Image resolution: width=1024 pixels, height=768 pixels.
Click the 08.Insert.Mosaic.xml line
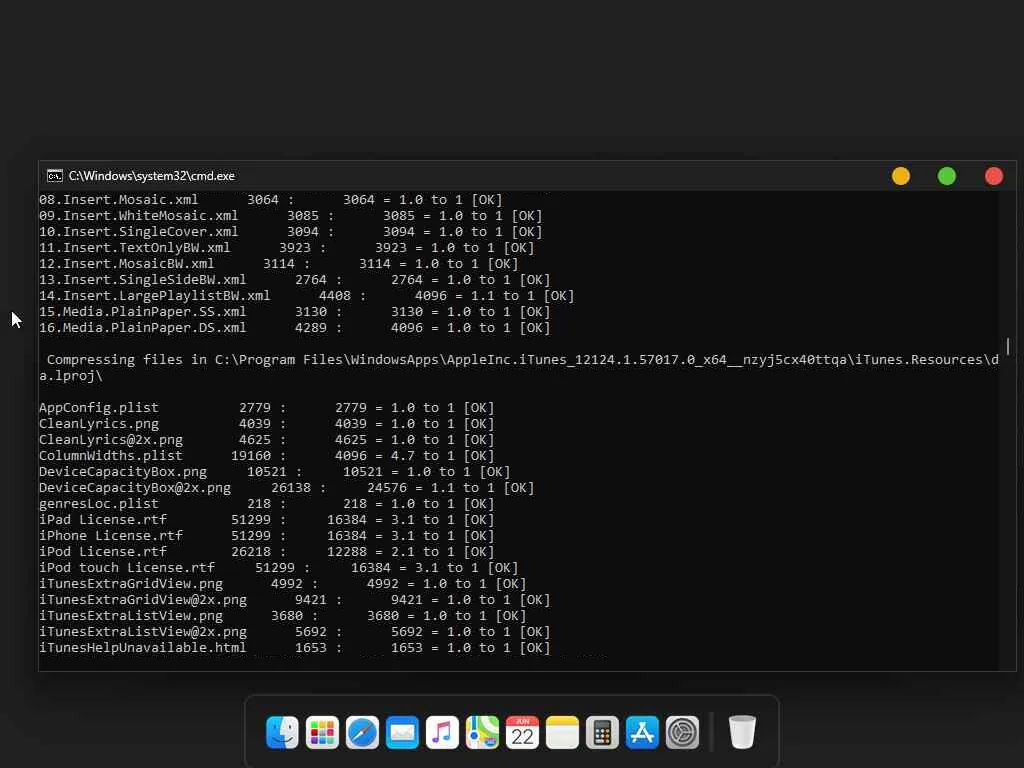pos(270,200)
